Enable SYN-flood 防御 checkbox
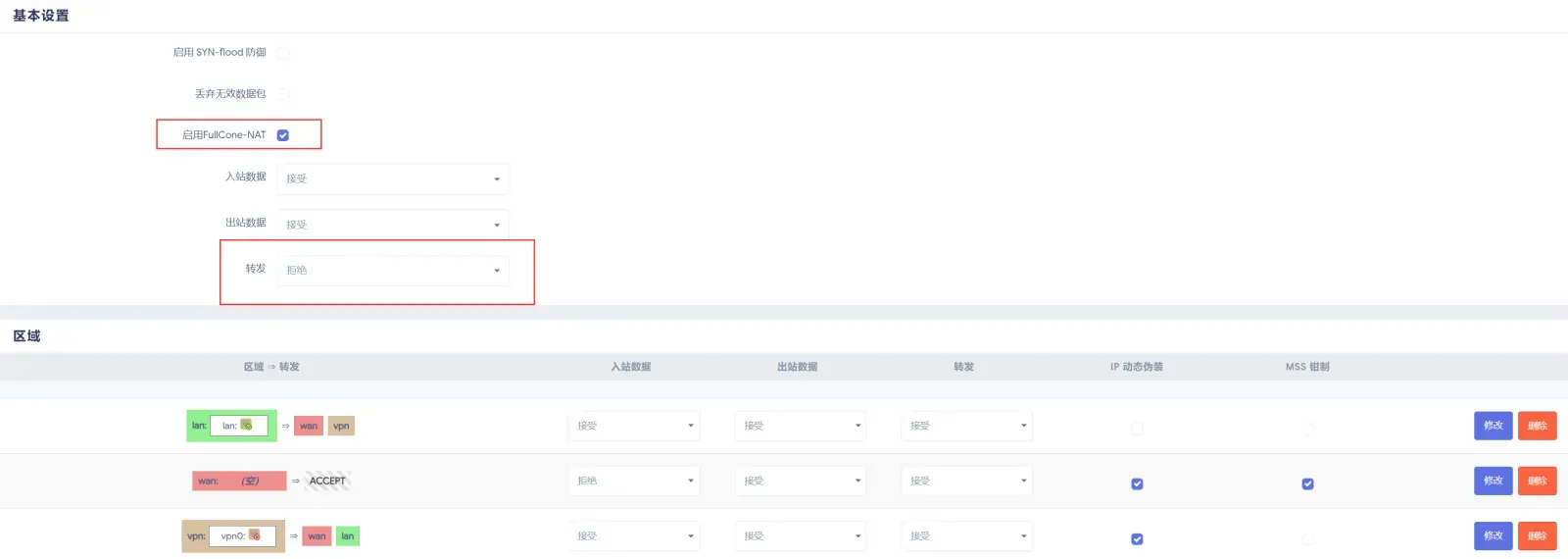Image resolution: width=1568 pixels, height=559 pixels. click(x=283, y=53)
